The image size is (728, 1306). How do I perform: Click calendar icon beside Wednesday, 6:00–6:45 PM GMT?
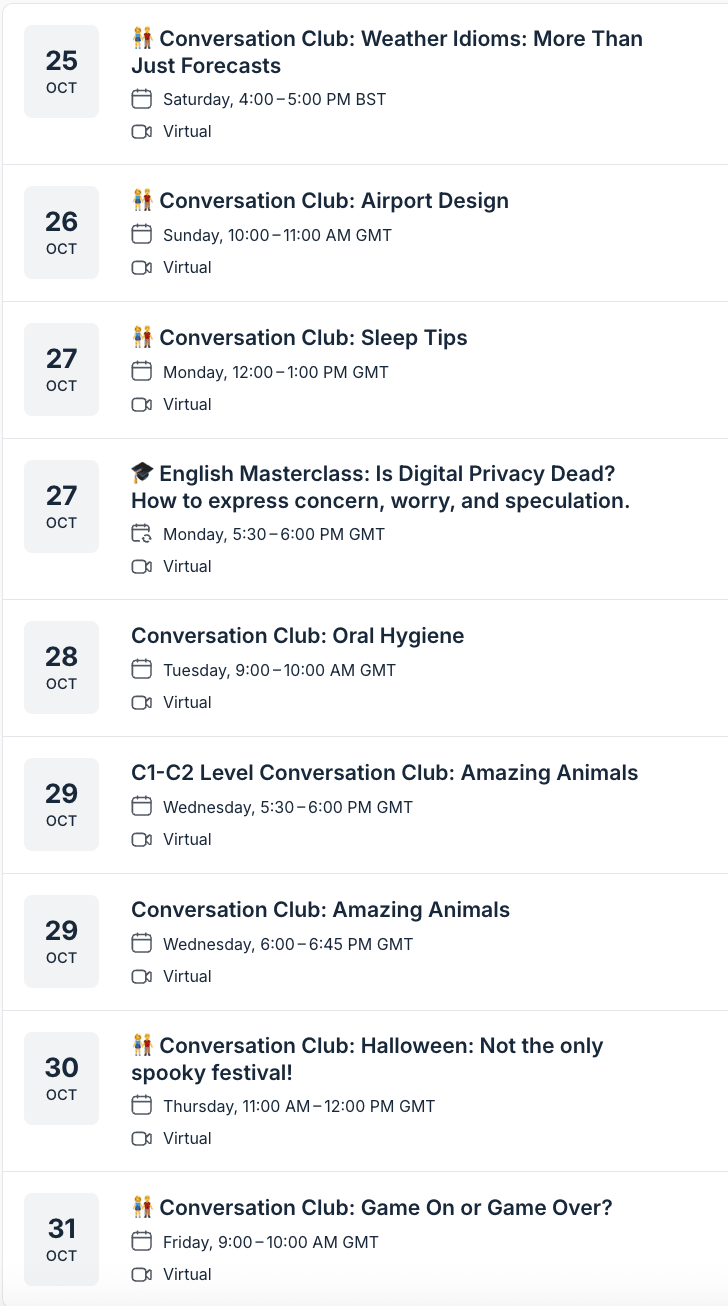(142, 944)
